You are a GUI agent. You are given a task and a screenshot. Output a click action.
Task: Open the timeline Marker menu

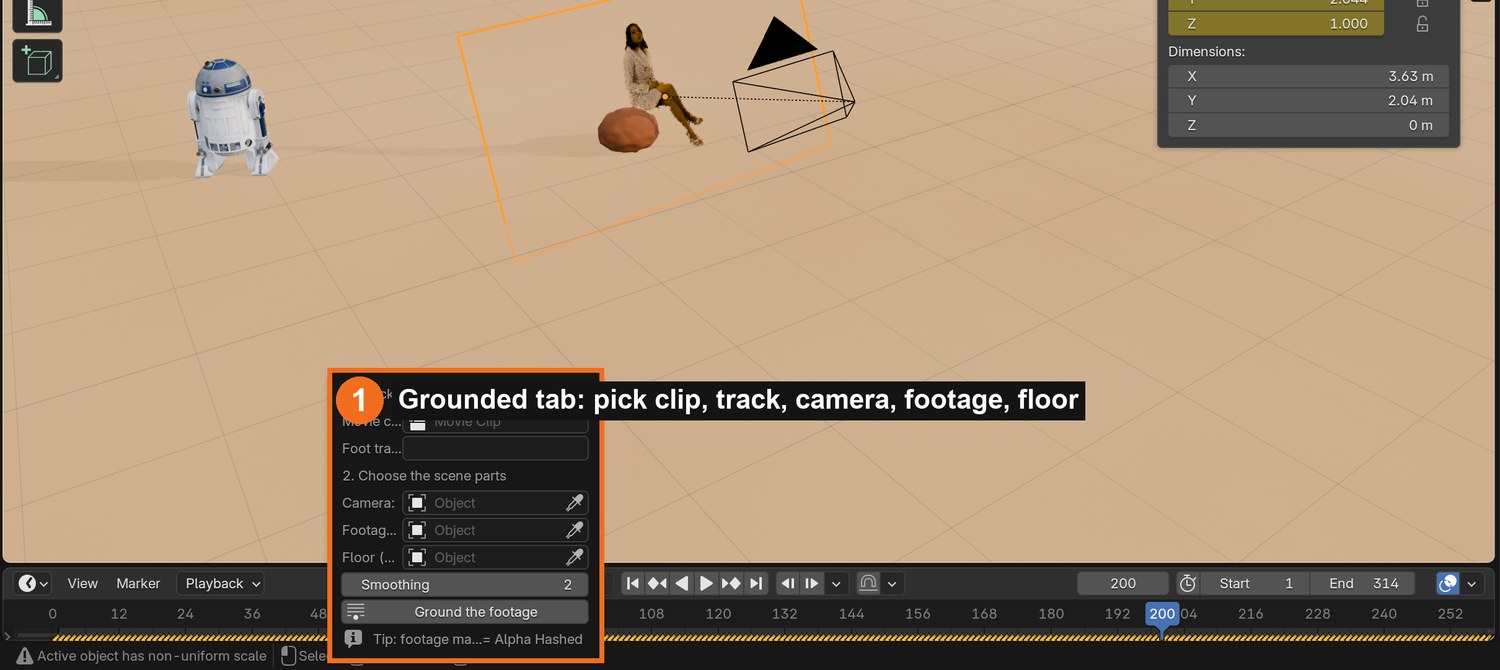pyautogui.click(x=138, y=583)
